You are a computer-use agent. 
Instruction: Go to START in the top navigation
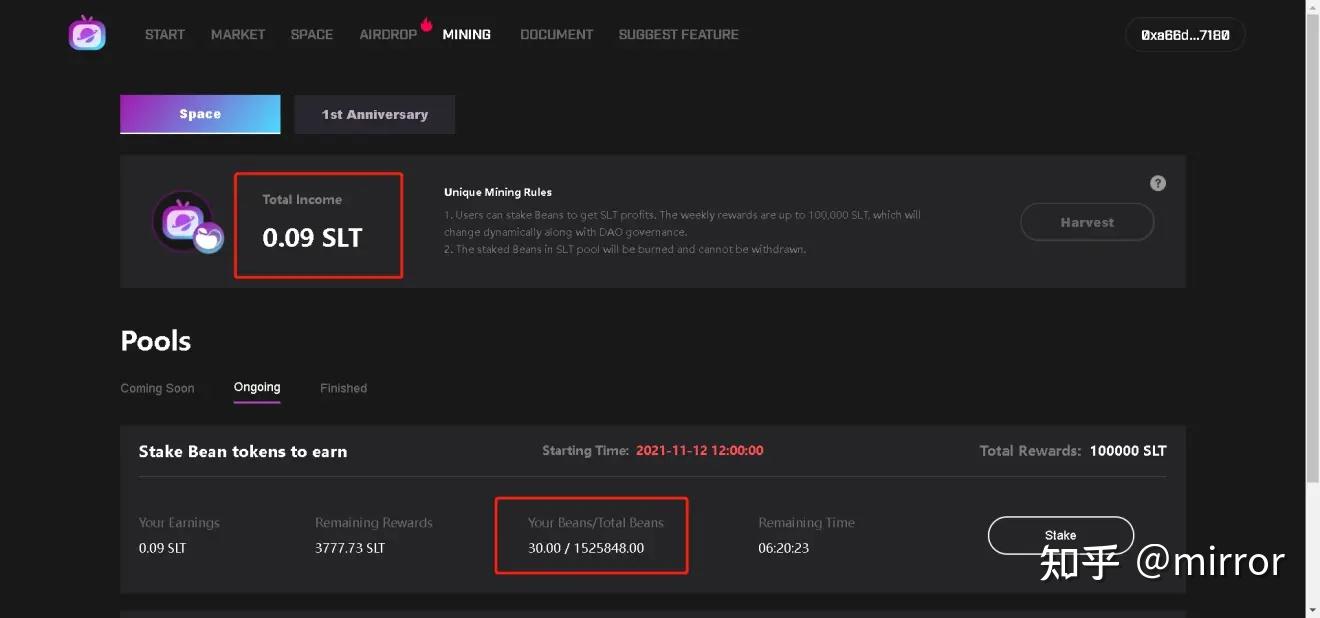(x=165, y=34)
